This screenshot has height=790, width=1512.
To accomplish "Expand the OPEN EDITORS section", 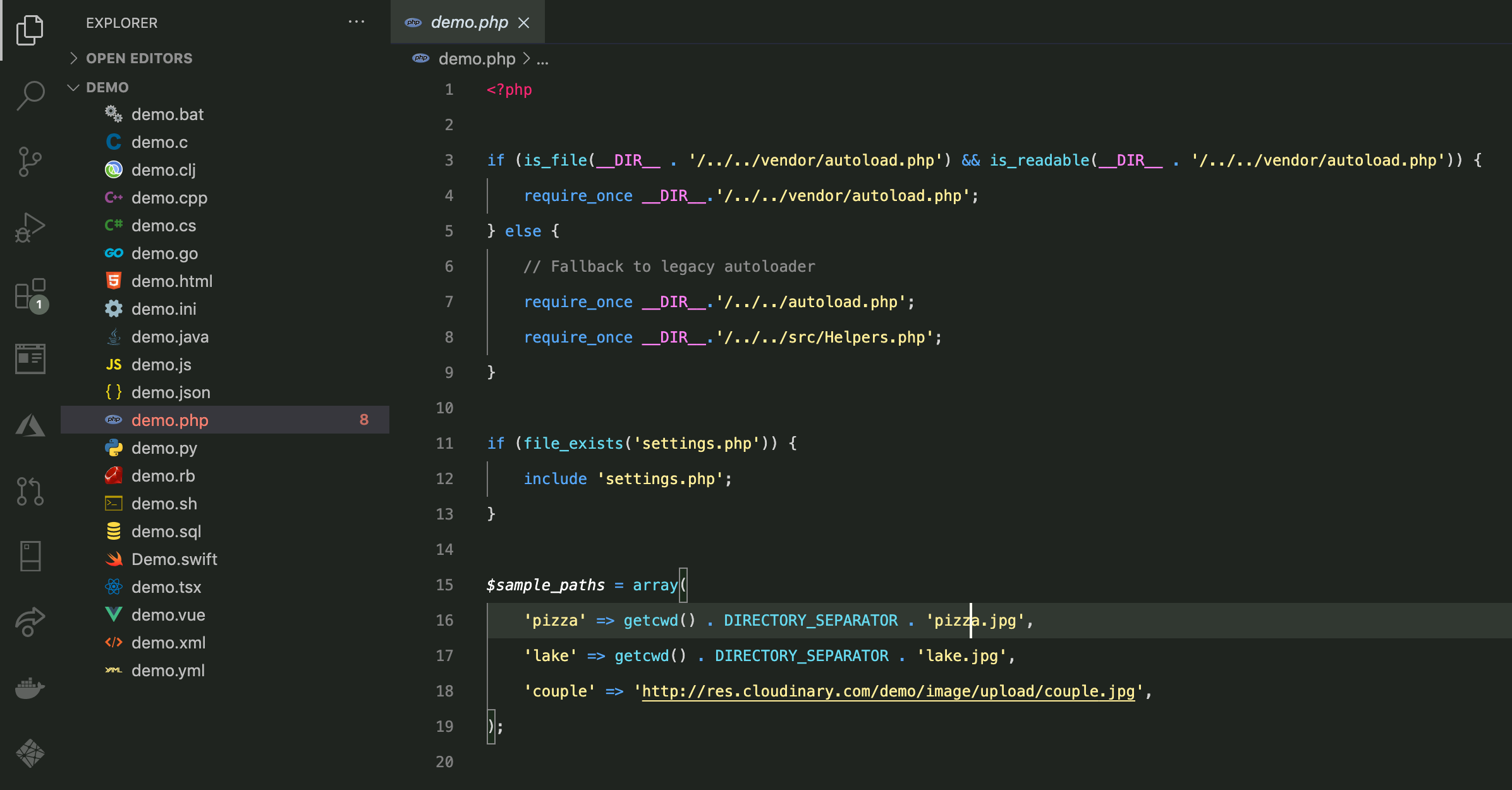I will (74, 58).
